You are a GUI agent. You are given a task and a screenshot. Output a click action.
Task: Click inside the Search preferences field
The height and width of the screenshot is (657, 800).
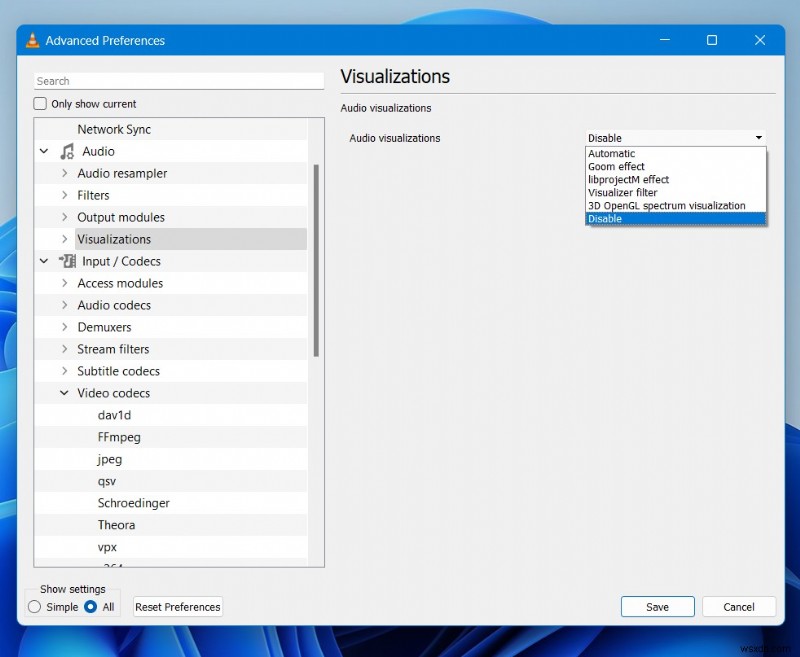178,80
